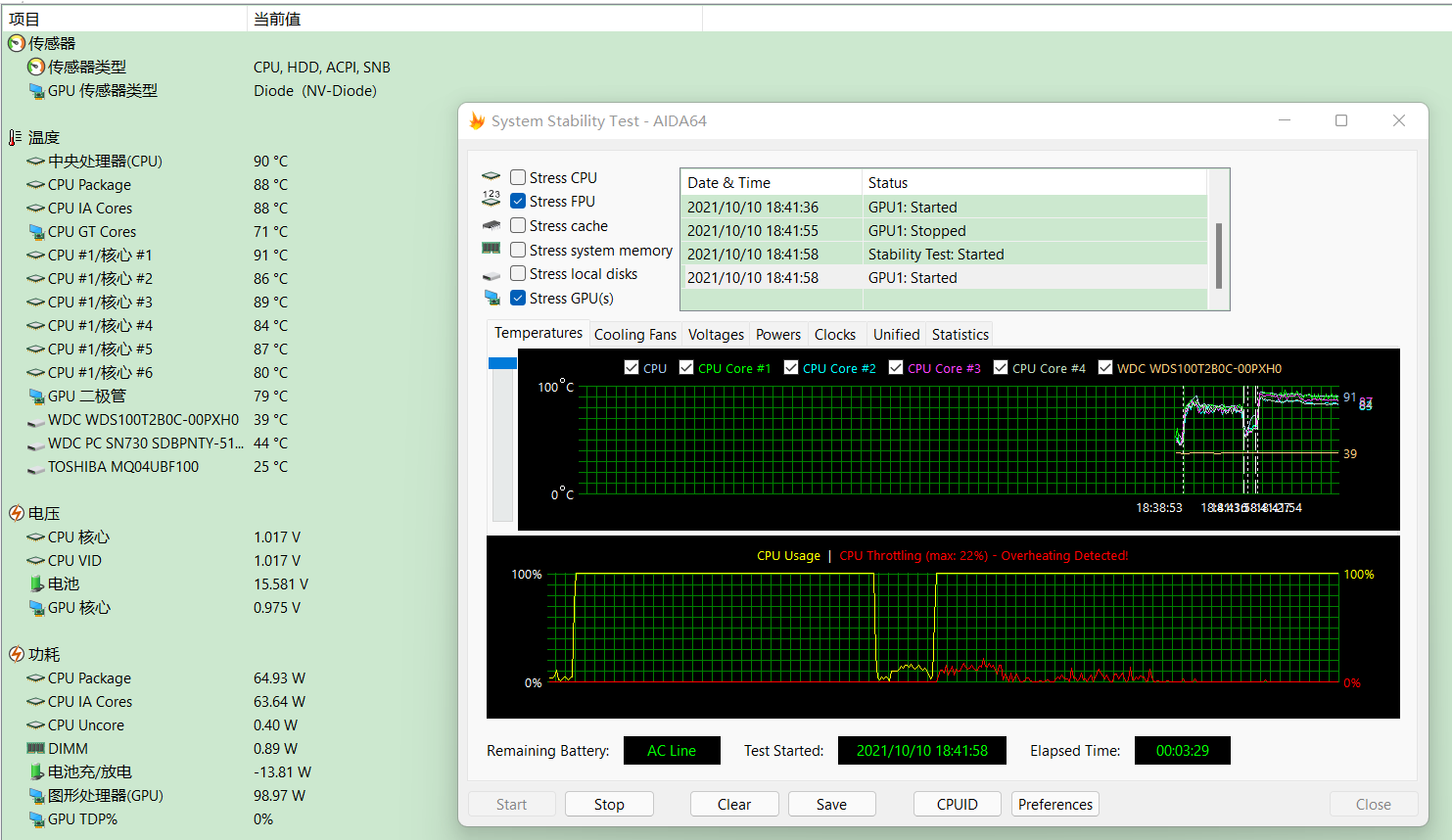The image size is (1452, 840).
Task: Click the CPU GT Cores icon
Action: (x=36, y=231)
